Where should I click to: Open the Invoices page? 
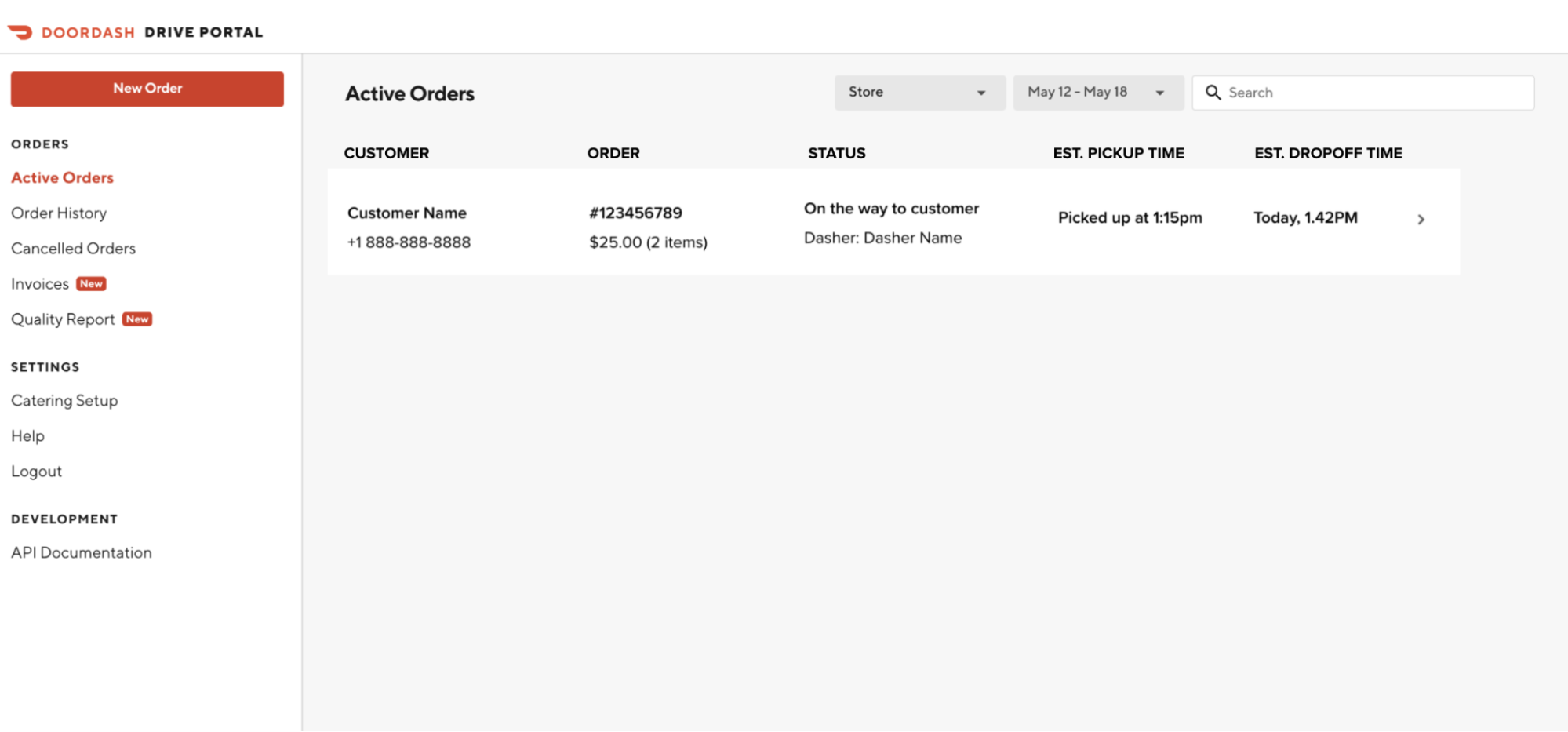(x=39, y=283)
